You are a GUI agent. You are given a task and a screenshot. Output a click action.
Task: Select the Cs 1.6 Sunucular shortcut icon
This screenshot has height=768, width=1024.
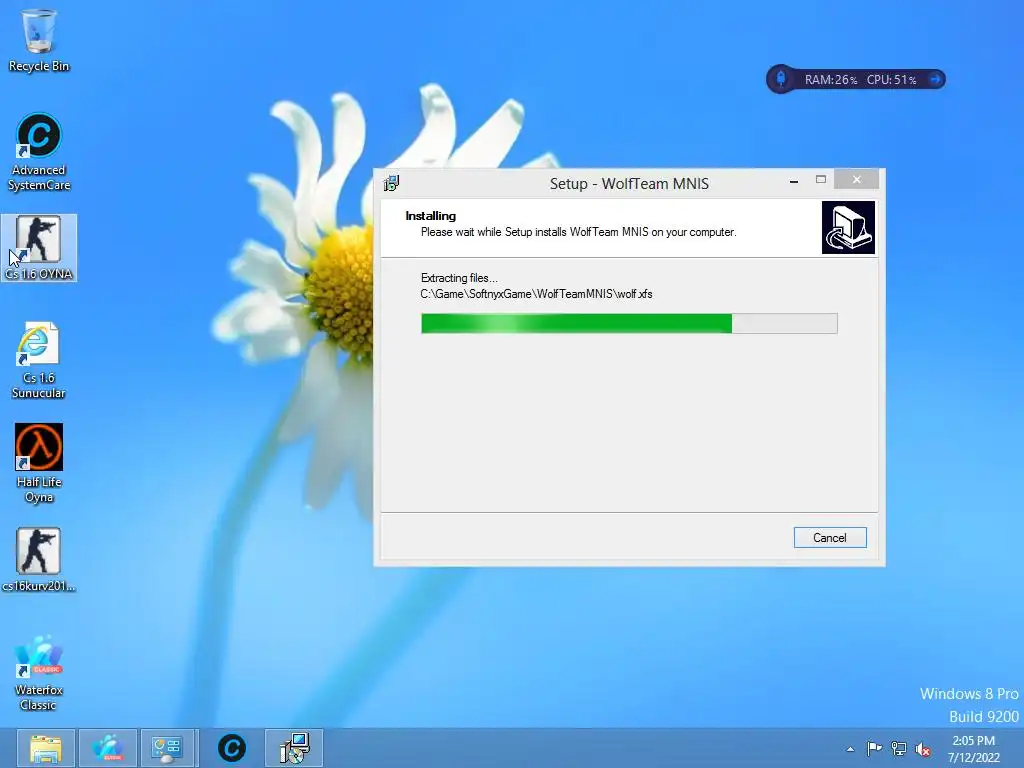click(39, 360)
